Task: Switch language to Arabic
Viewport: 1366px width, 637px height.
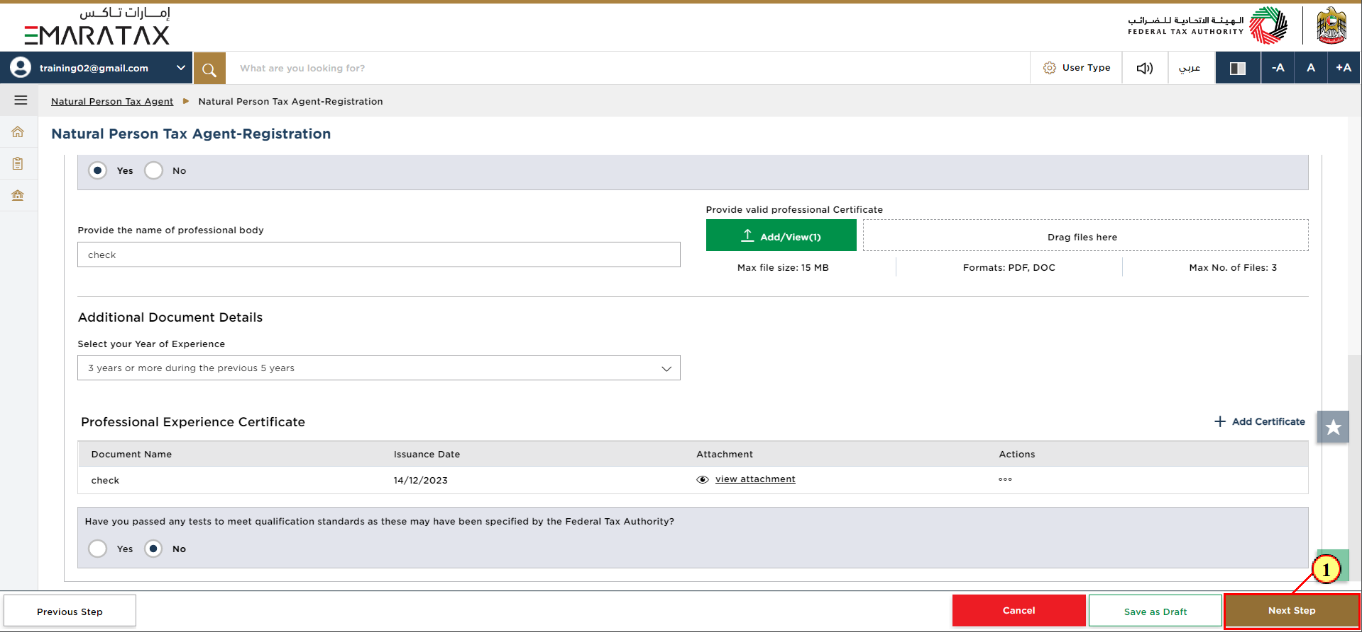Action: coord(1191,68)
